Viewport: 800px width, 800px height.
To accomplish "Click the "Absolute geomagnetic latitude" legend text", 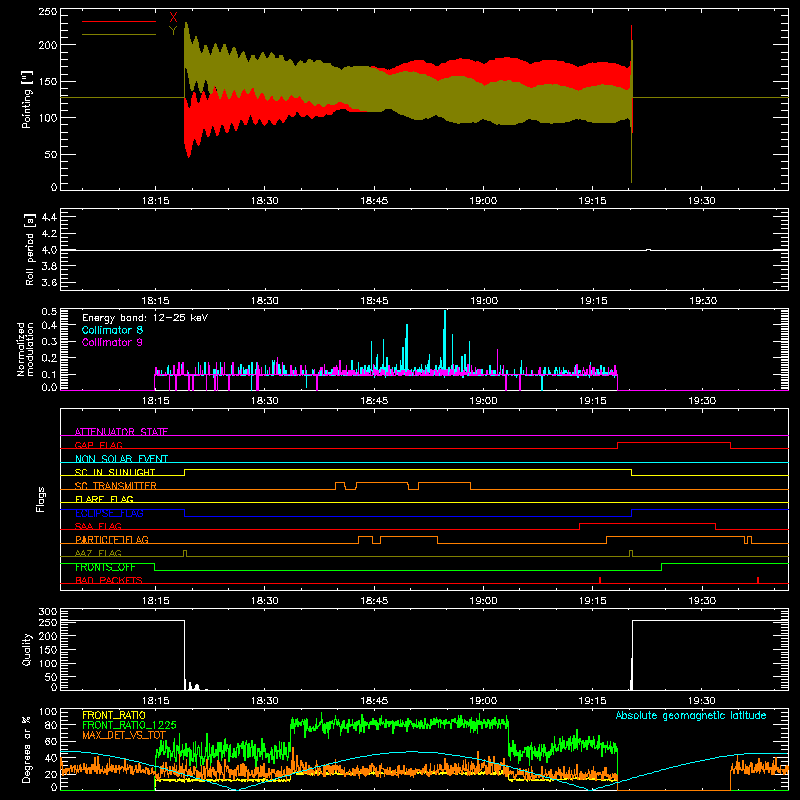I will (691, 715).
